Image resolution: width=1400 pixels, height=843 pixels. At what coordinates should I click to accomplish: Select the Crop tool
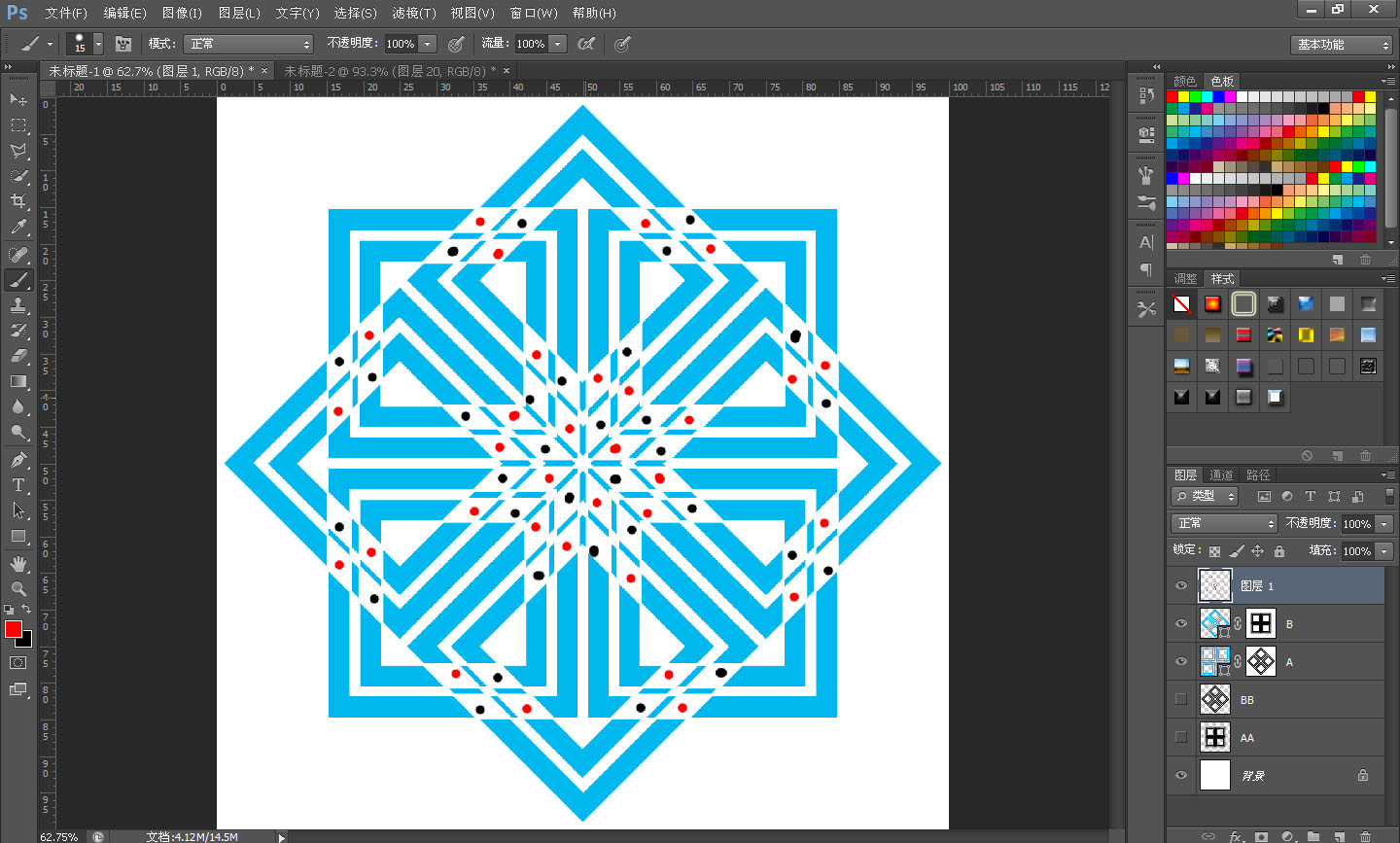coord(18,201)
